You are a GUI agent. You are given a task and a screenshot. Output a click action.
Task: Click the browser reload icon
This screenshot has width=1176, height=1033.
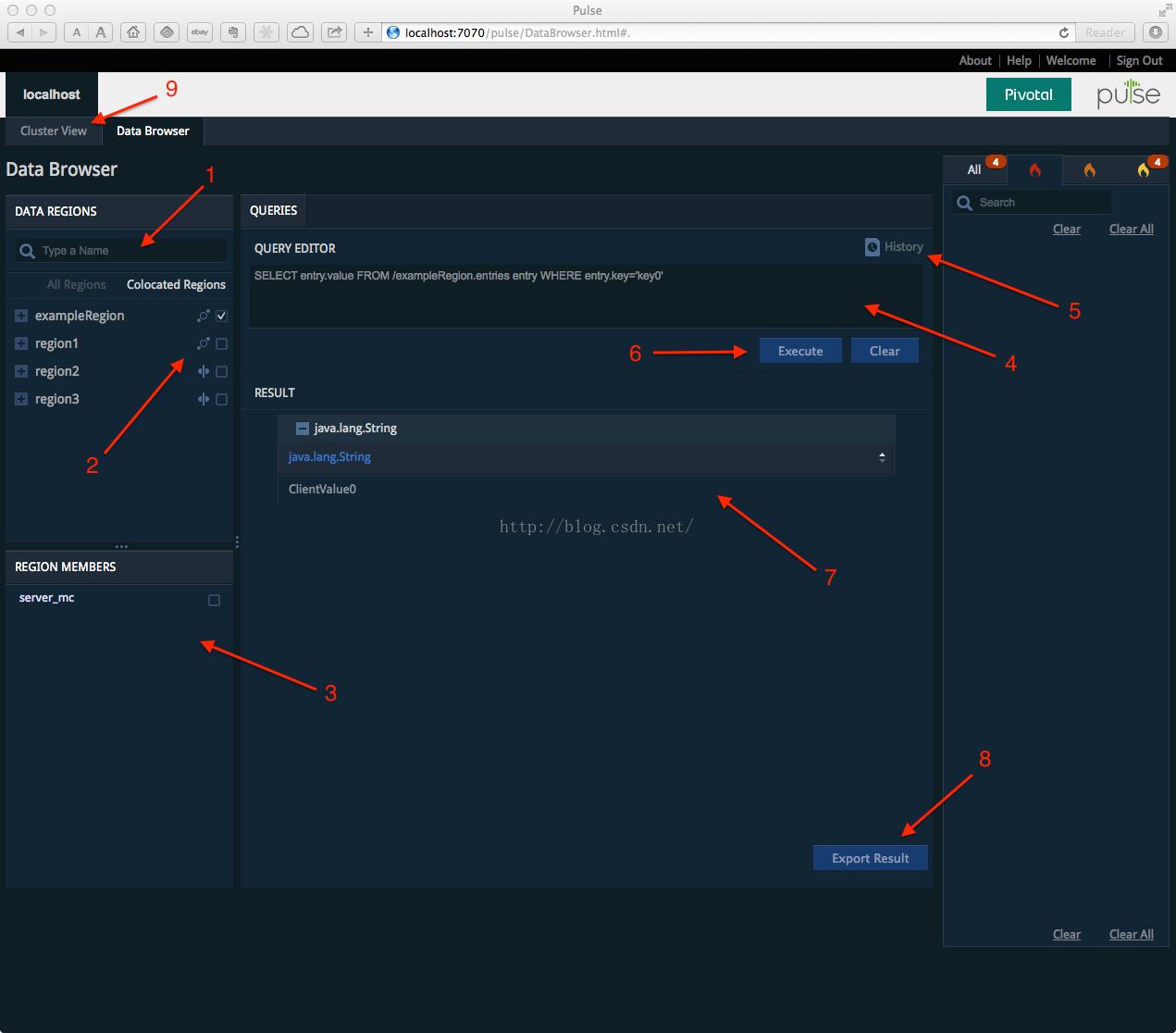[1064, 32]
